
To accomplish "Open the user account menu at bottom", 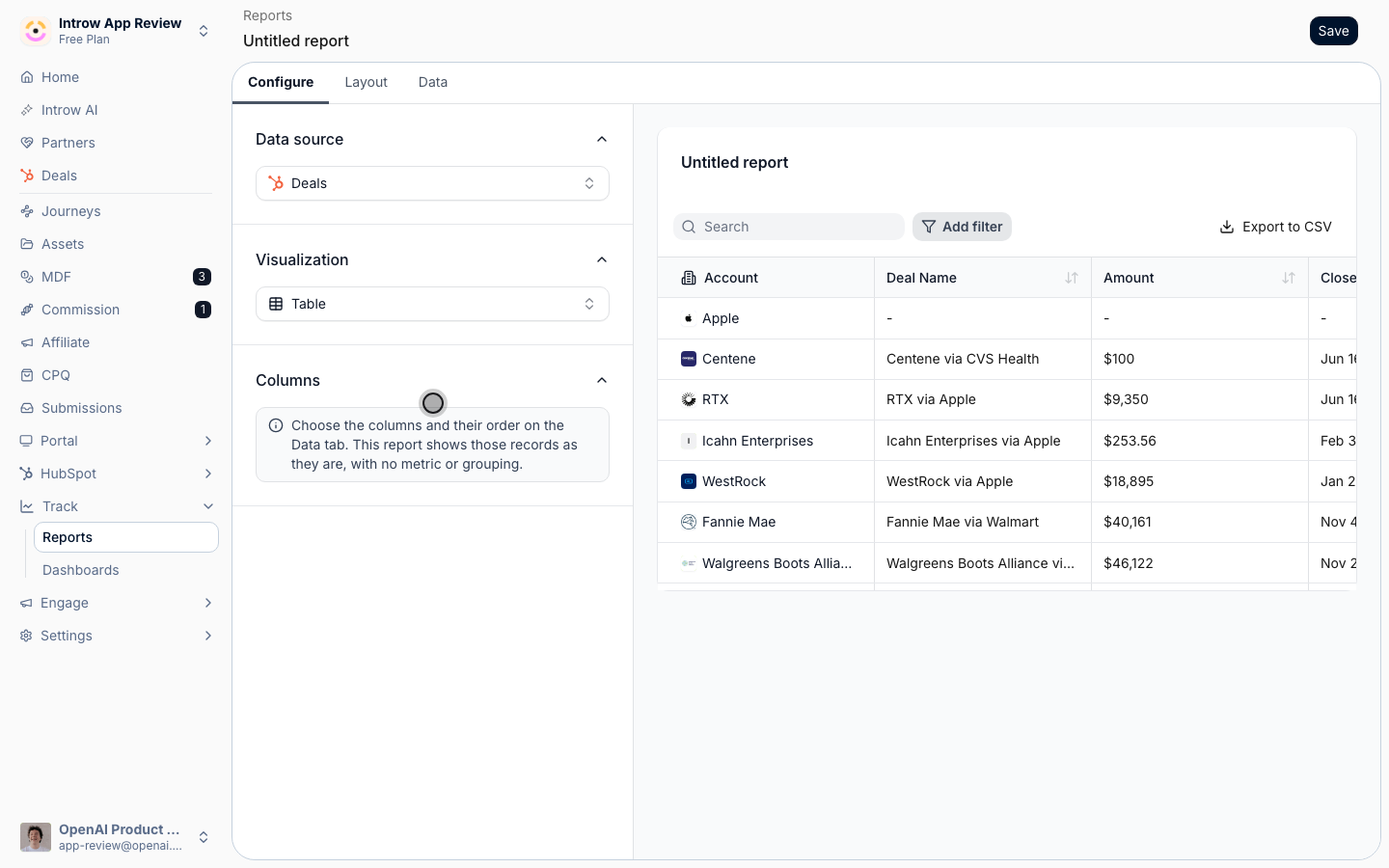I will click(116, 837).
